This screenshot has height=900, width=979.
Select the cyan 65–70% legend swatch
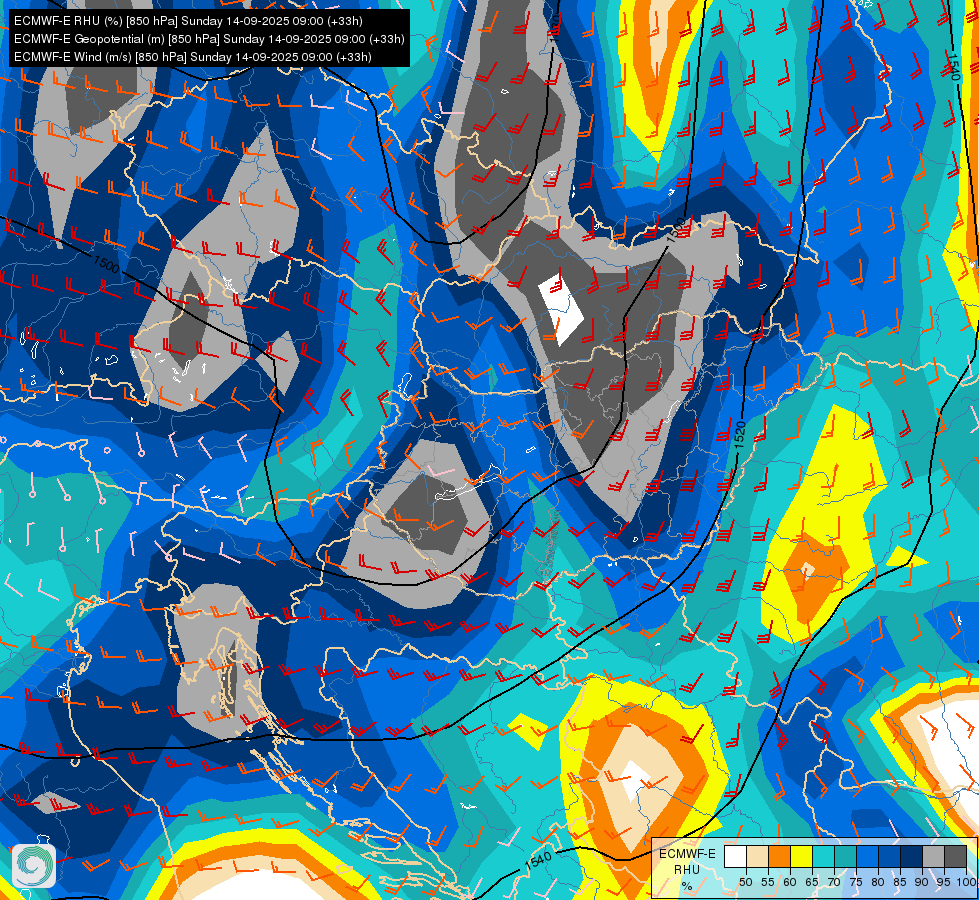pos(824,856)
